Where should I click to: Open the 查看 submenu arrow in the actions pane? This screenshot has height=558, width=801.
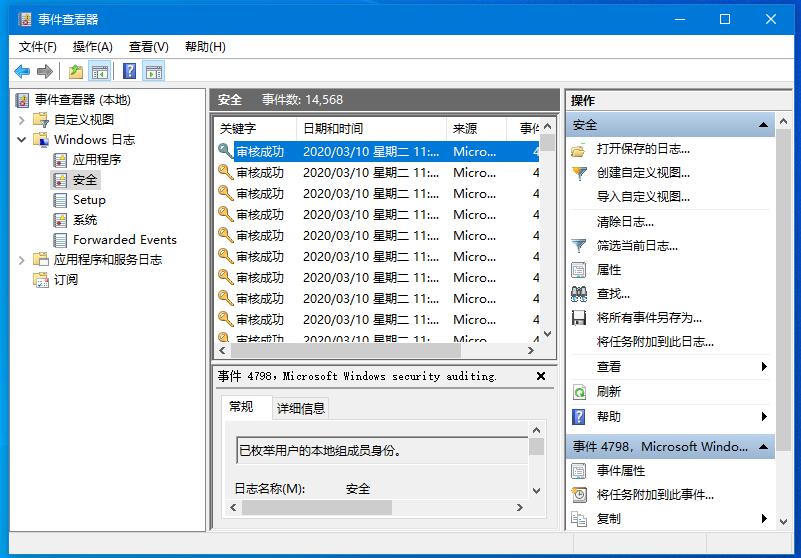[x=764, y=367]
